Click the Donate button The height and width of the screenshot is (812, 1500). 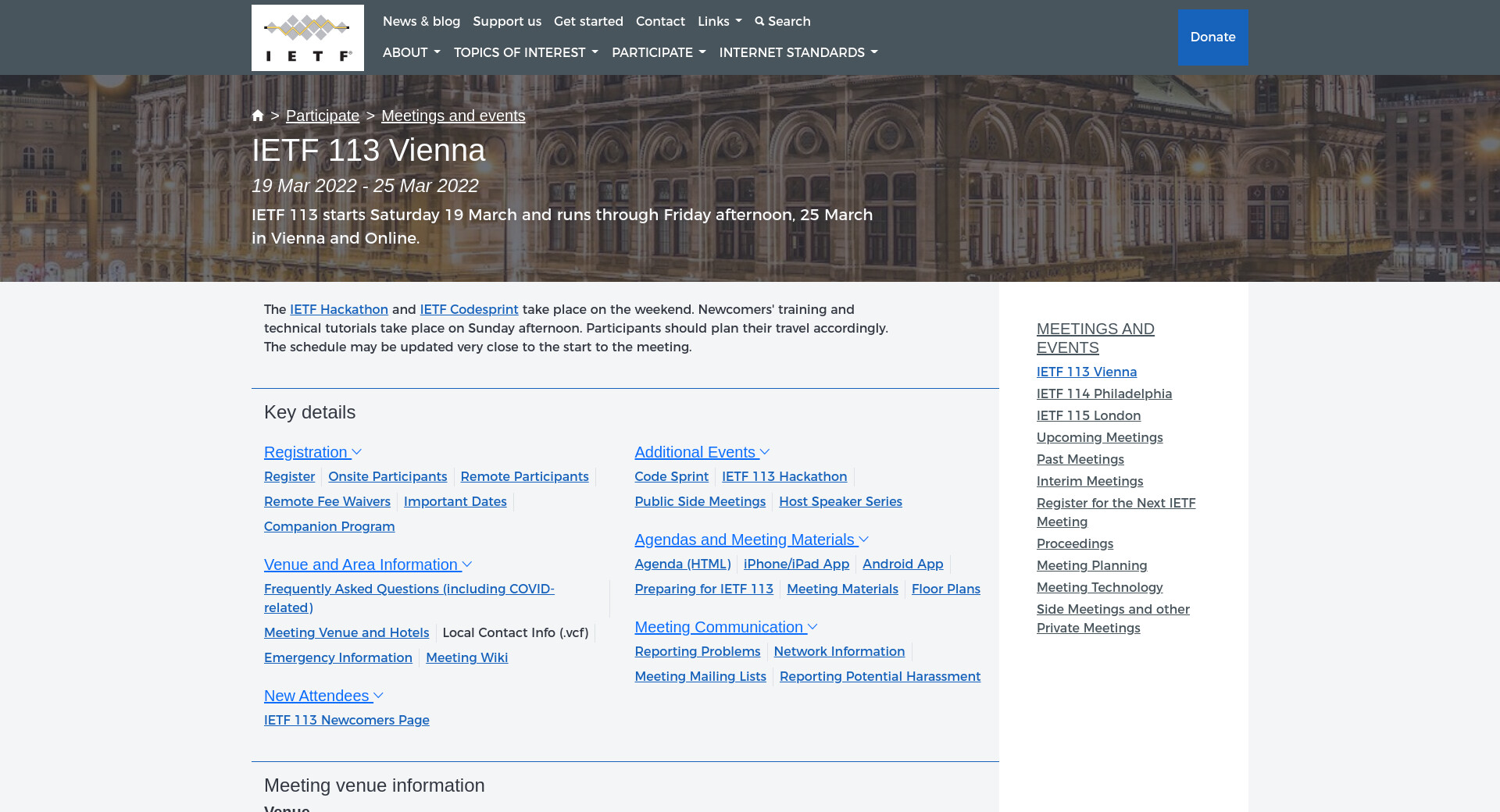(1212, 37)
